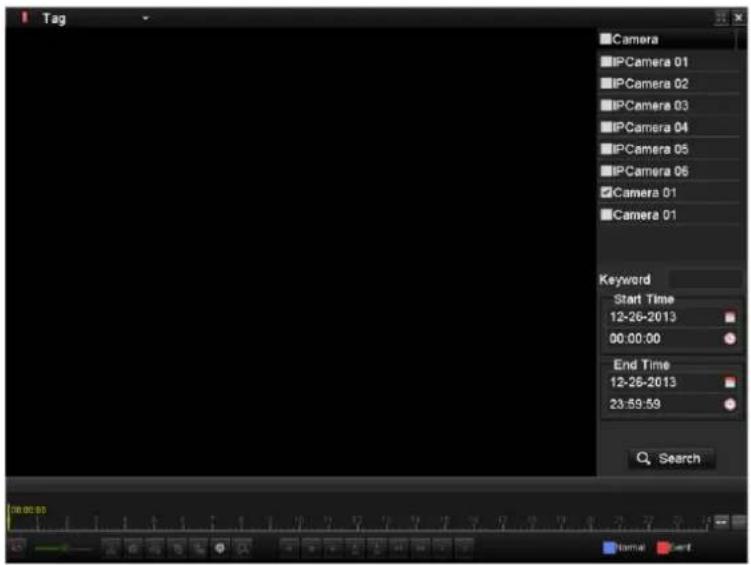751x565 pixels.
Task: Click the 00:00:00 playhead marker on the timeline
Action: point(28,510)
